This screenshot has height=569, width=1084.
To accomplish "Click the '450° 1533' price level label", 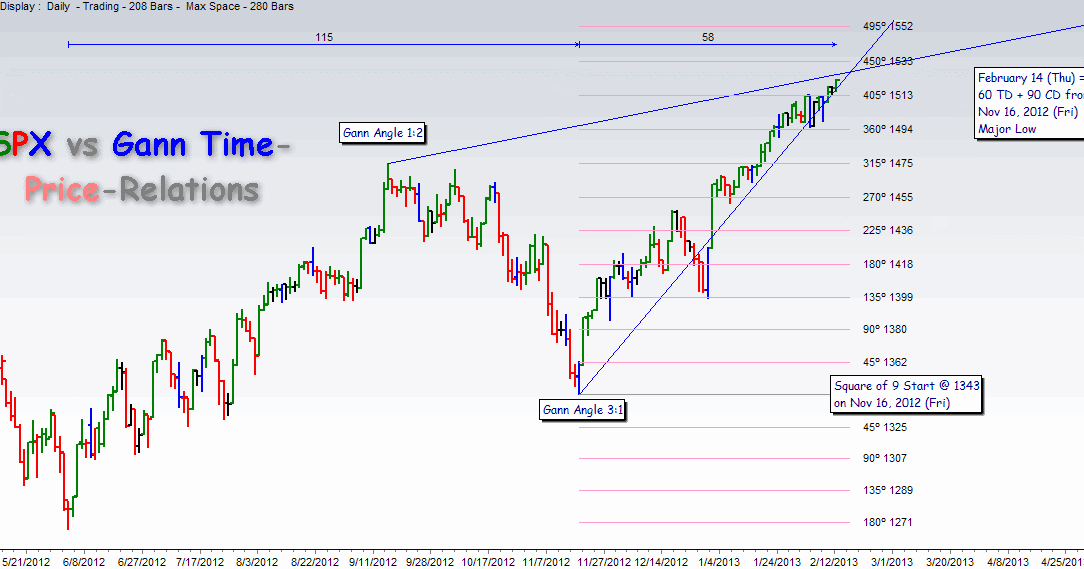I will [x=888, y=61].
